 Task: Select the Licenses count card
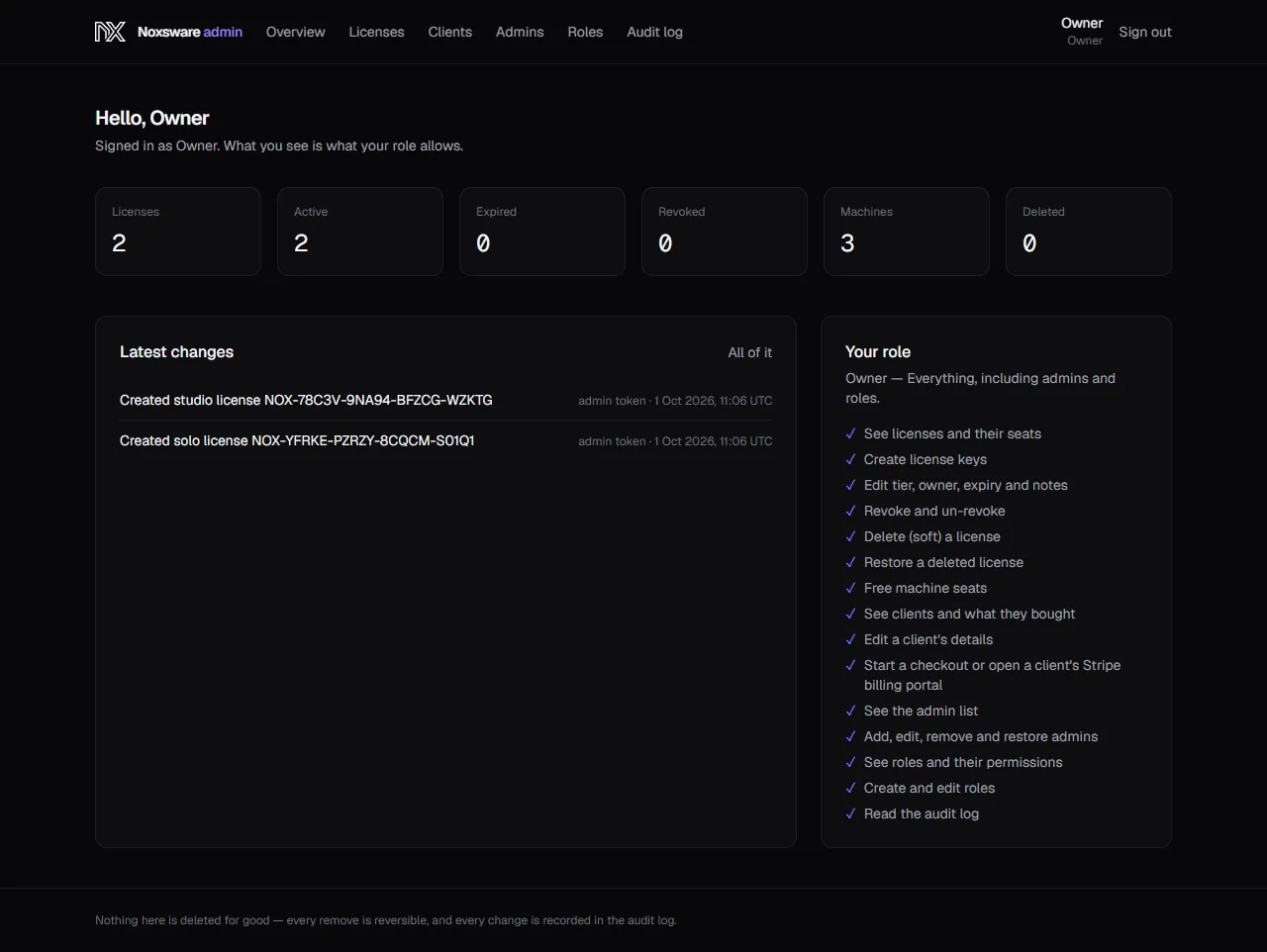pyautogui.click(x=178, y=232)
